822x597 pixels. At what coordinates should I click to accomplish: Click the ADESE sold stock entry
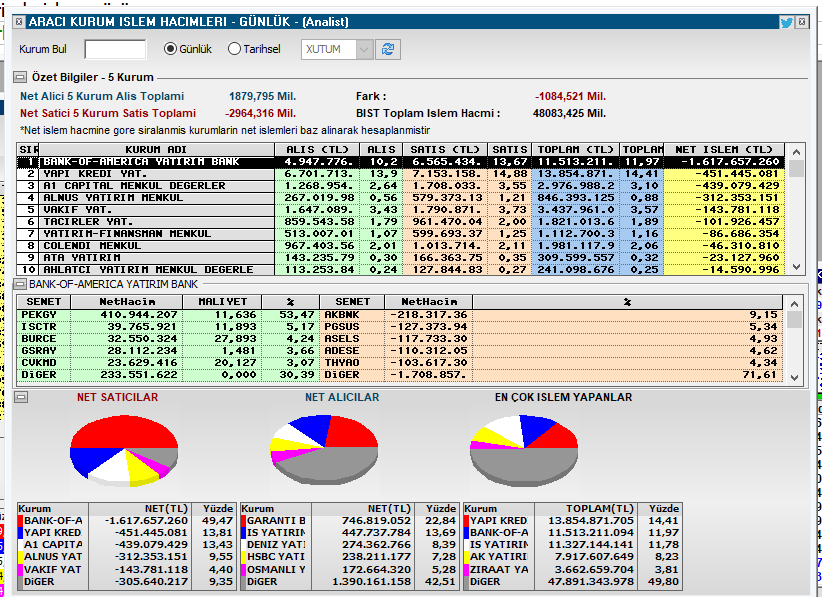pos(551,351)
